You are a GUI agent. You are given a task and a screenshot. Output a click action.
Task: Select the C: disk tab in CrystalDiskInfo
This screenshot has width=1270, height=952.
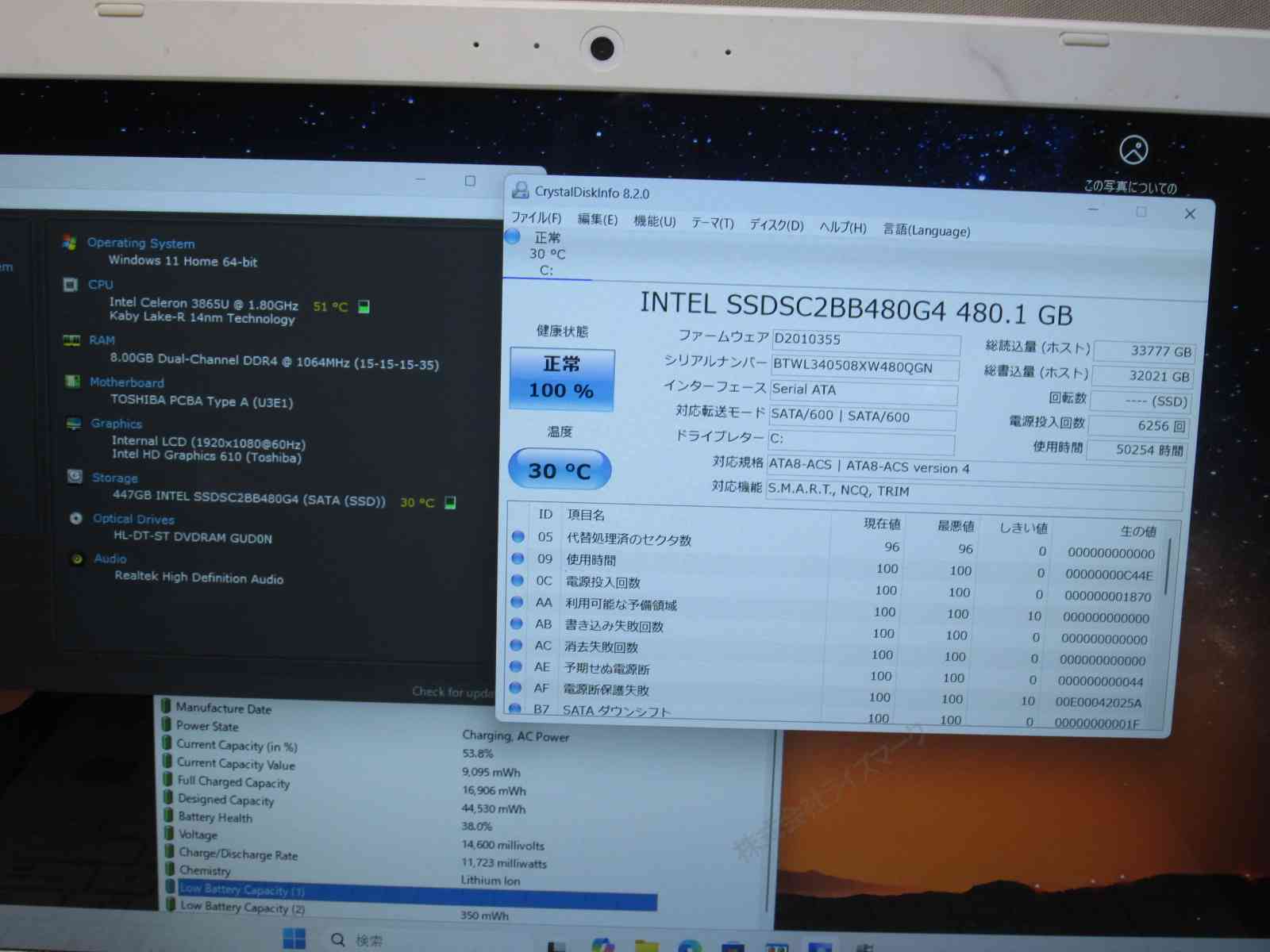[x=547, y=254]
